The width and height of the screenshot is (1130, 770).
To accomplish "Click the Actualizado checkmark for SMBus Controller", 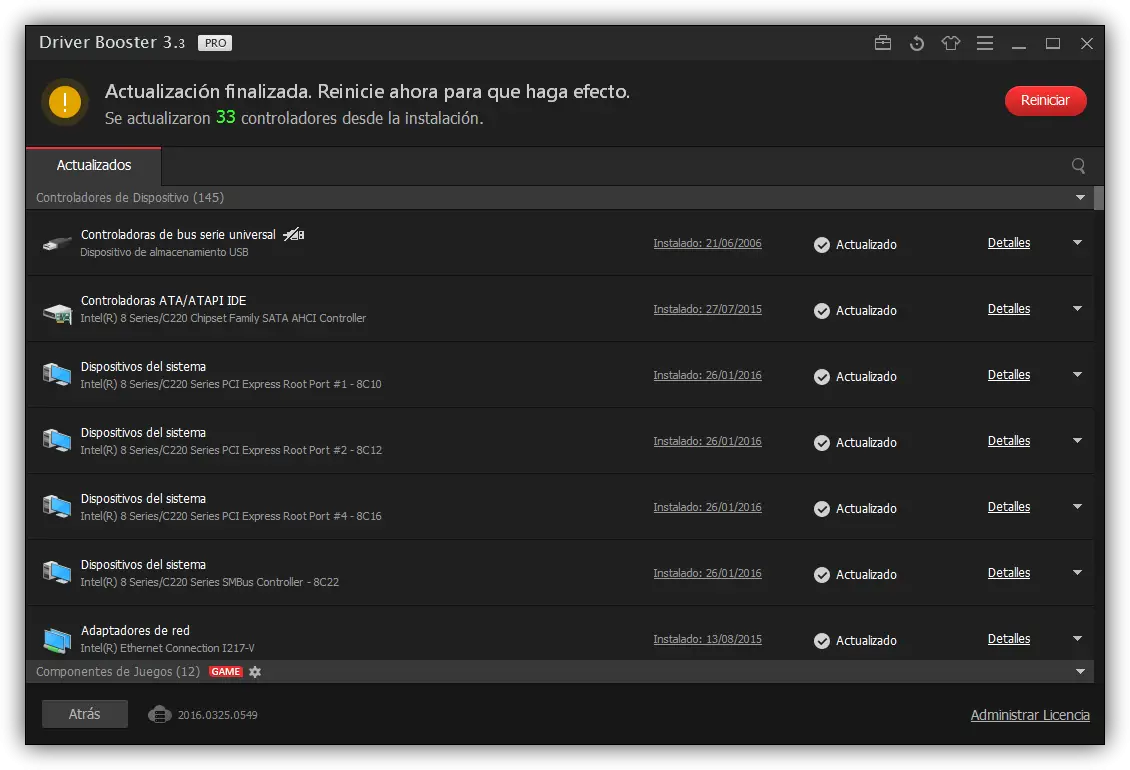I will click(x=822, y=575).
